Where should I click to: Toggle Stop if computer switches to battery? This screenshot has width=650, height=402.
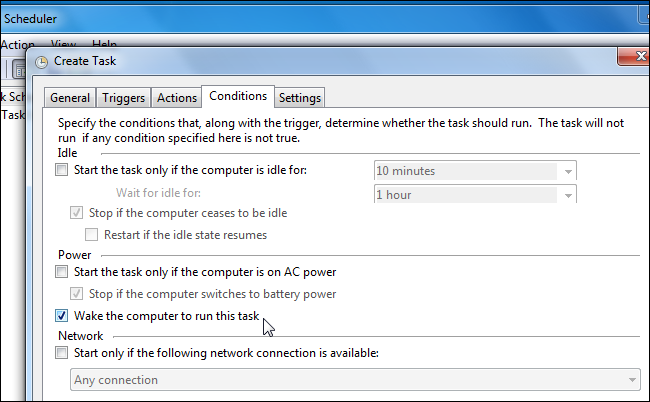pyautogui.click(x=76, y=294)
